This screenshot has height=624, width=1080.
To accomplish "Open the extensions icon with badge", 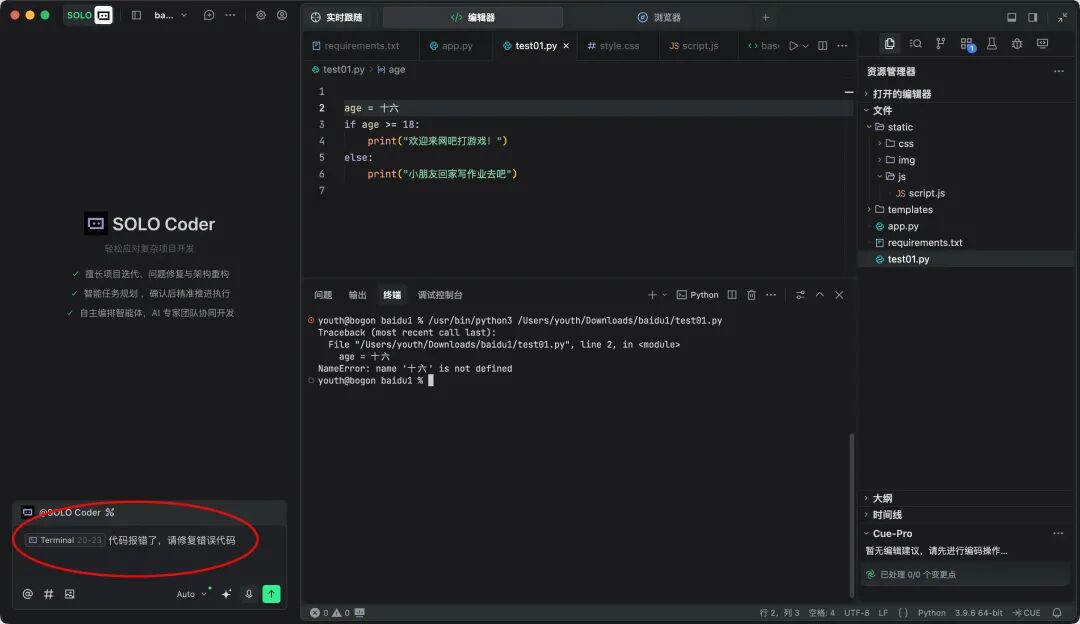I will click(967, 45).
